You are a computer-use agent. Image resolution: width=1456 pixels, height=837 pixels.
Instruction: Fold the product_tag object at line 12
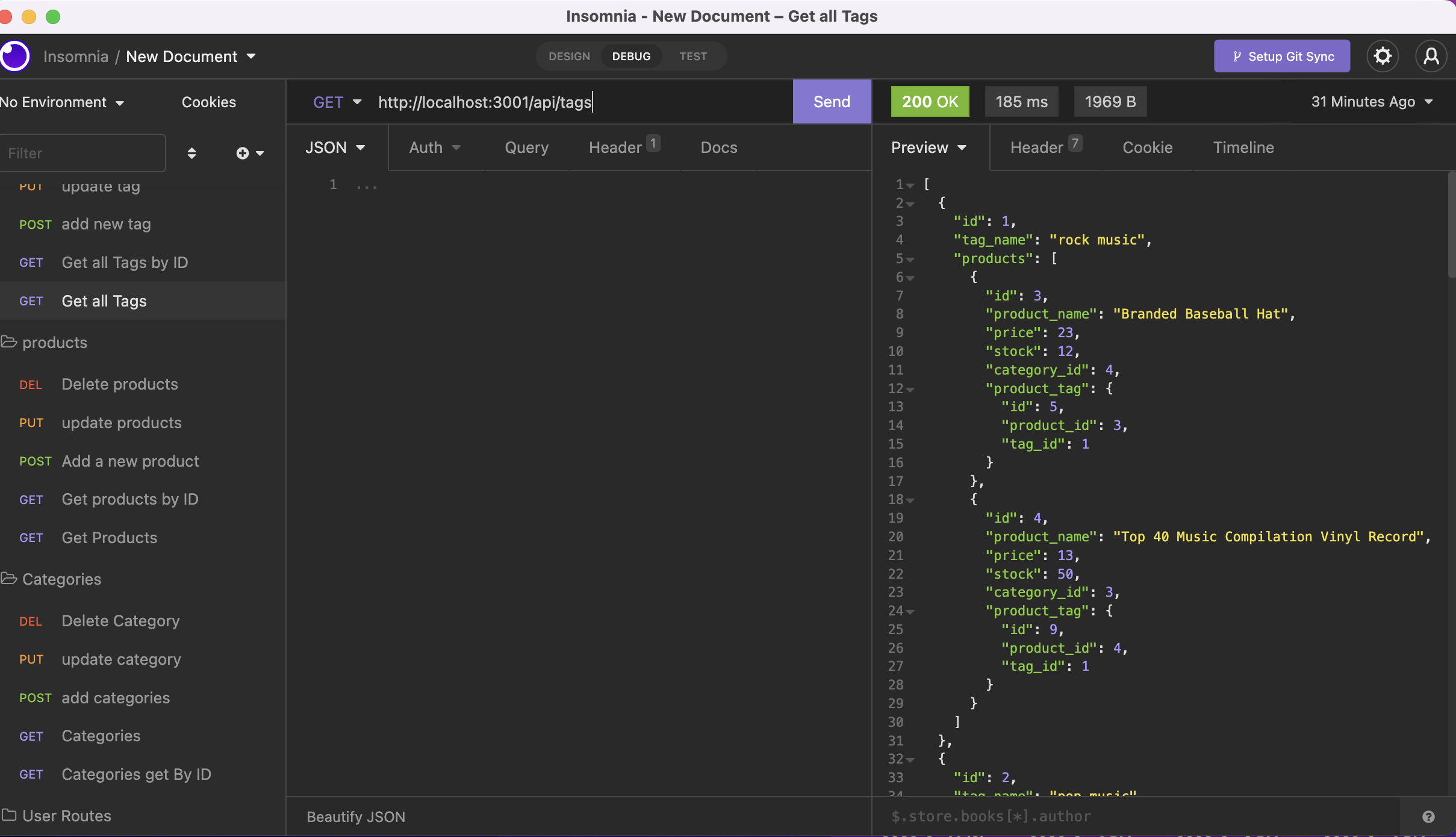(x=910, y=390)
